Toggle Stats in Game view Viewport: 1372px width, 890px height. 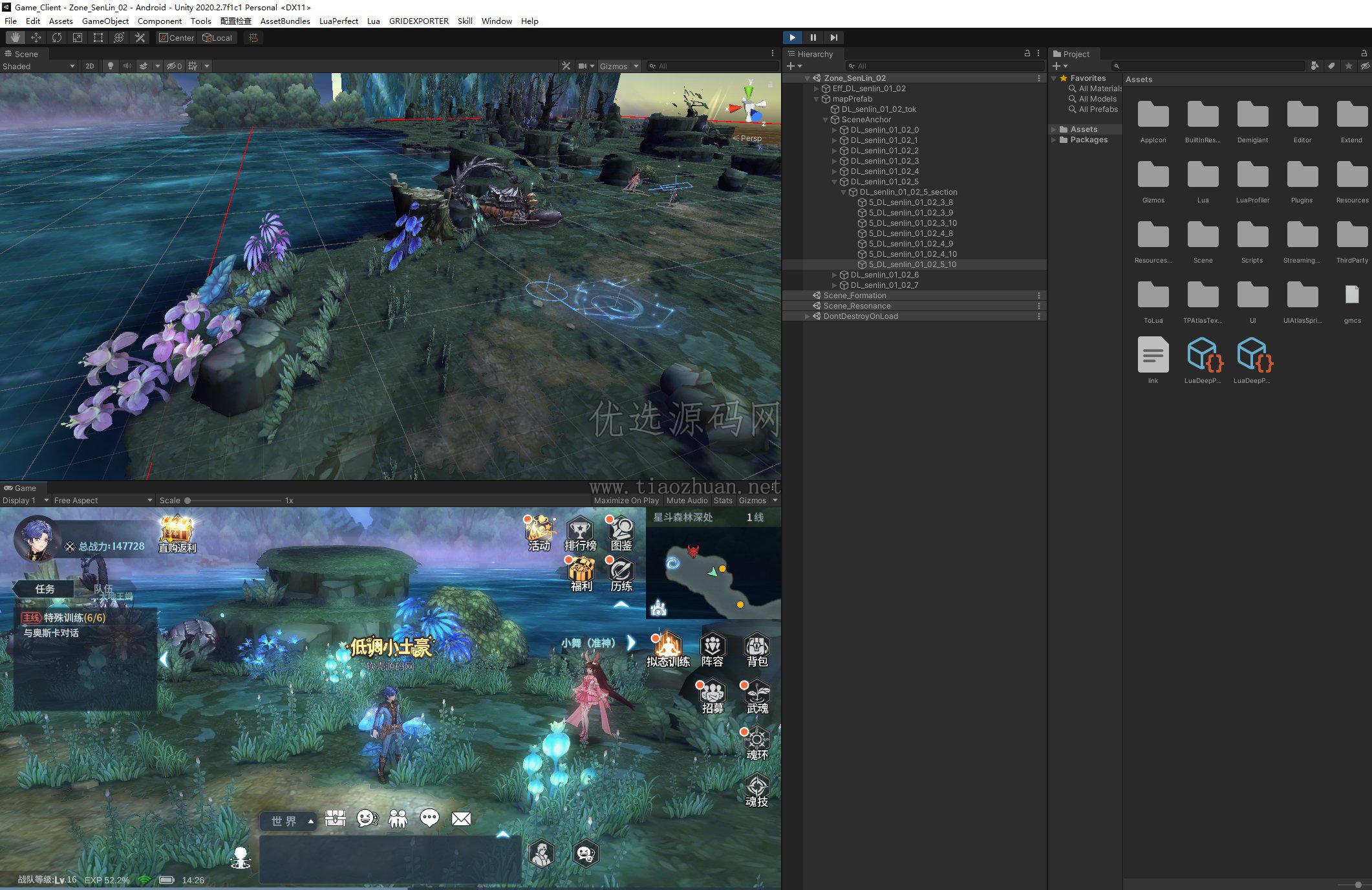tap(723, 500)
